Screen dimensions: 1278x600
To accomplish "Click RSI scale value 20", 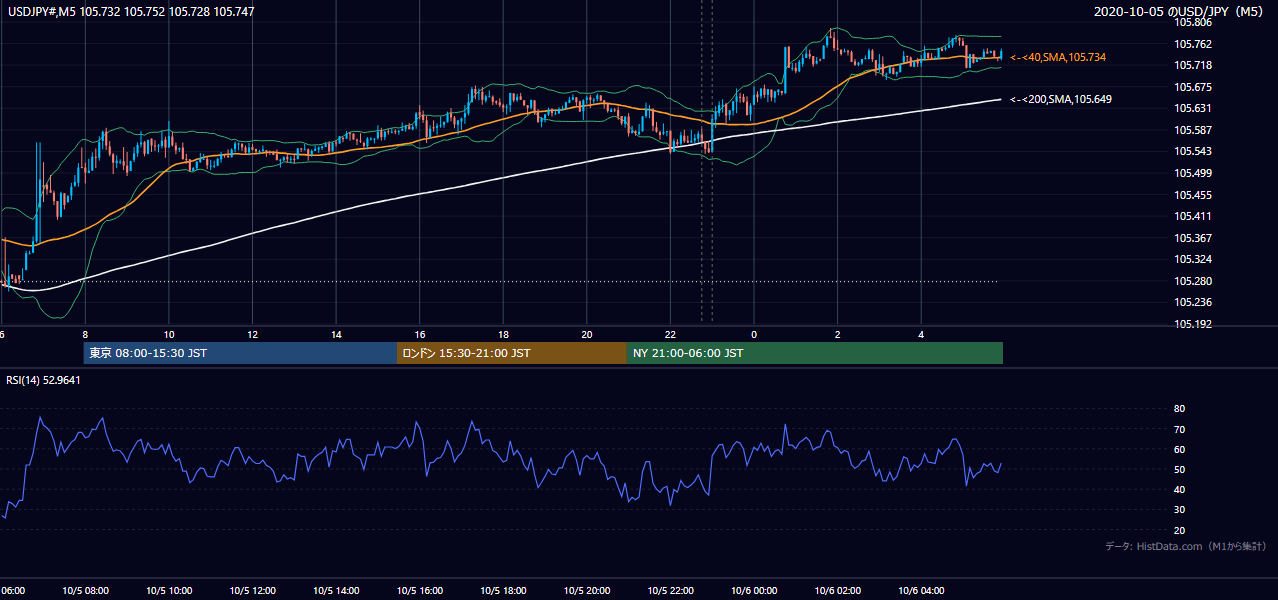I will [1180, 530].
